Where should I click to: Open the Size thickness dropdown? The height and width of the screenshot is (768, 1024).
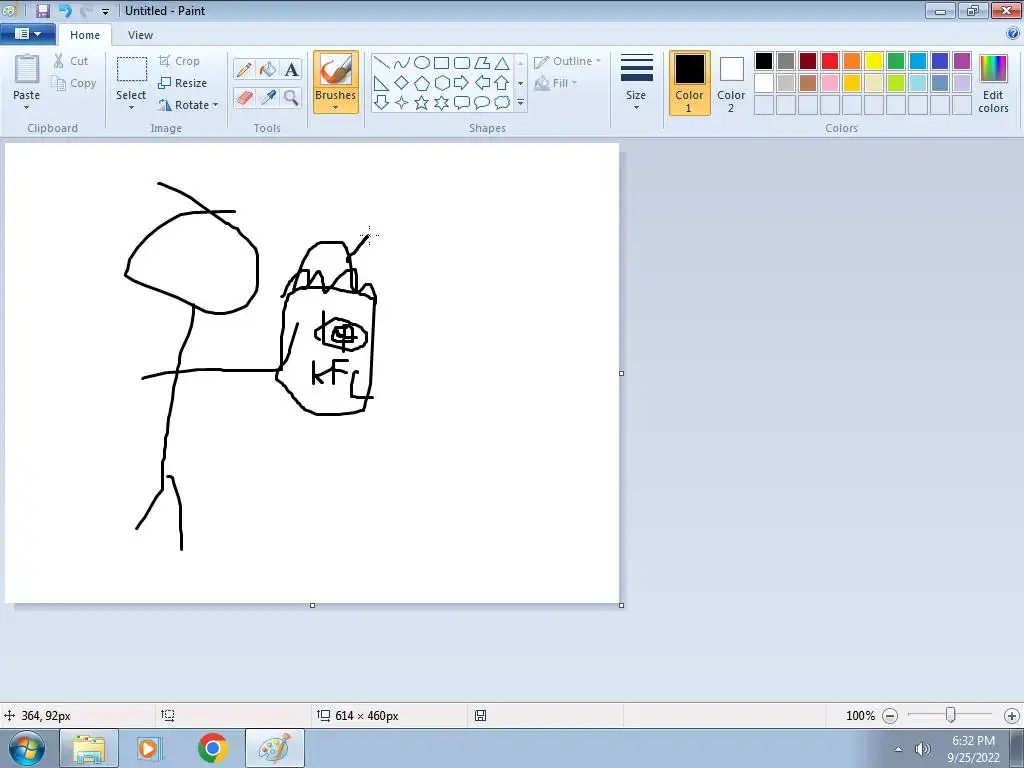click(x=636, y=82)
